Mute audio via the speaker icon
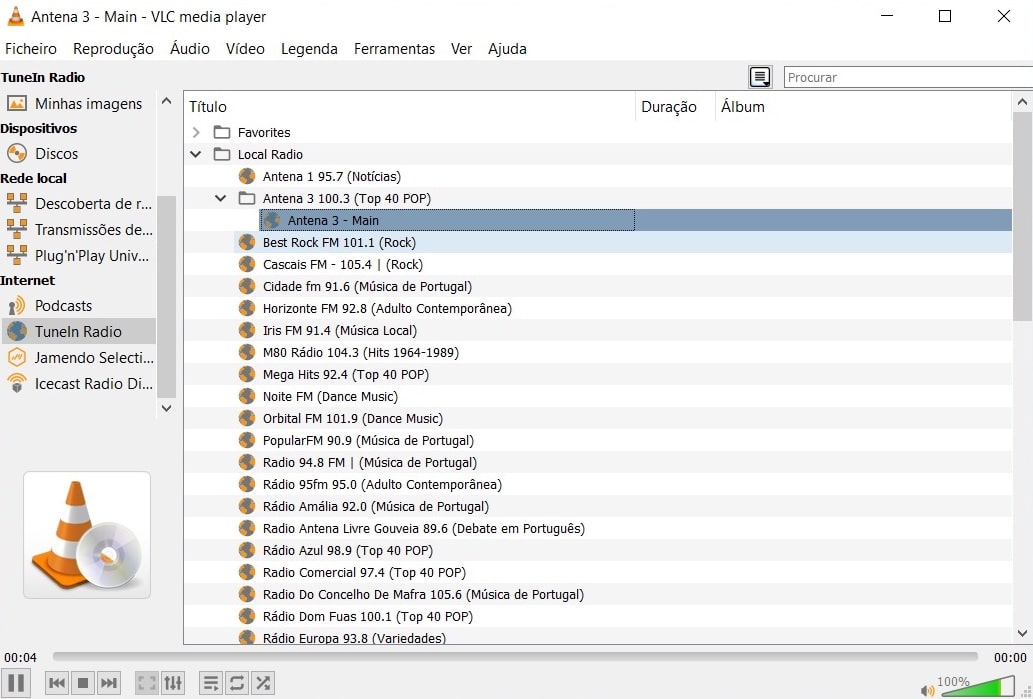The image size is (1033, 699). (x=927, y=689)
